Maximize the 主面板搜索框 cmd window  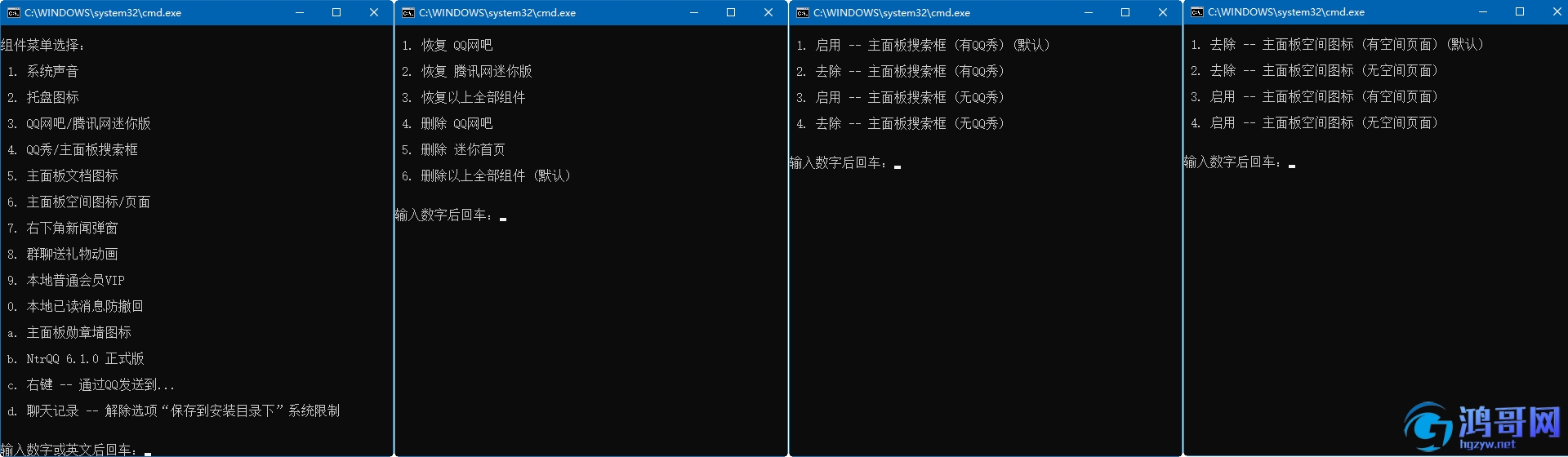click(1125, 13)
